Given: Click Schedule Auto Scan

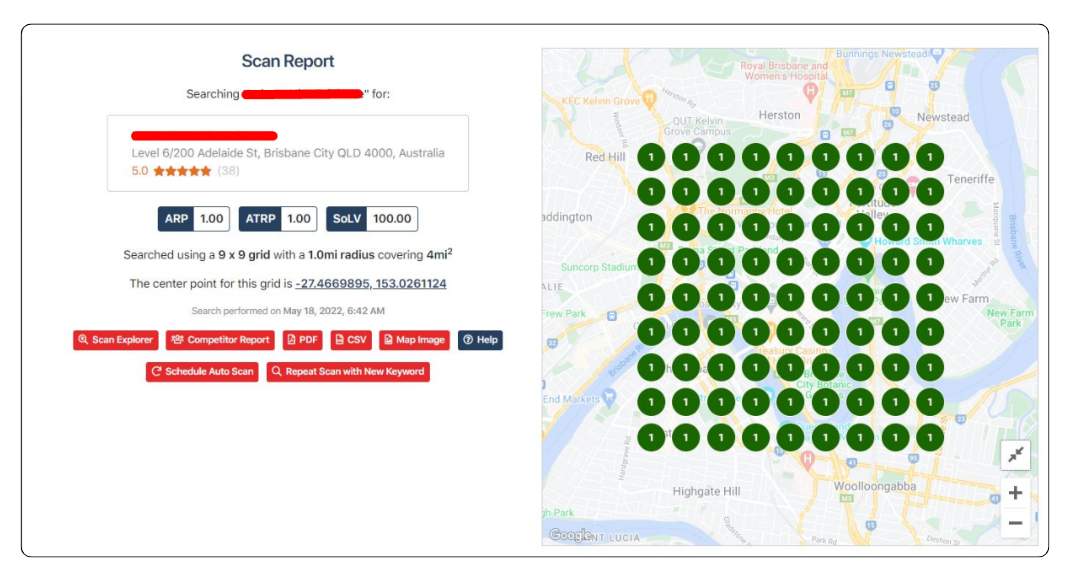Looking at the screenshot, I should [x=202, y=371].
